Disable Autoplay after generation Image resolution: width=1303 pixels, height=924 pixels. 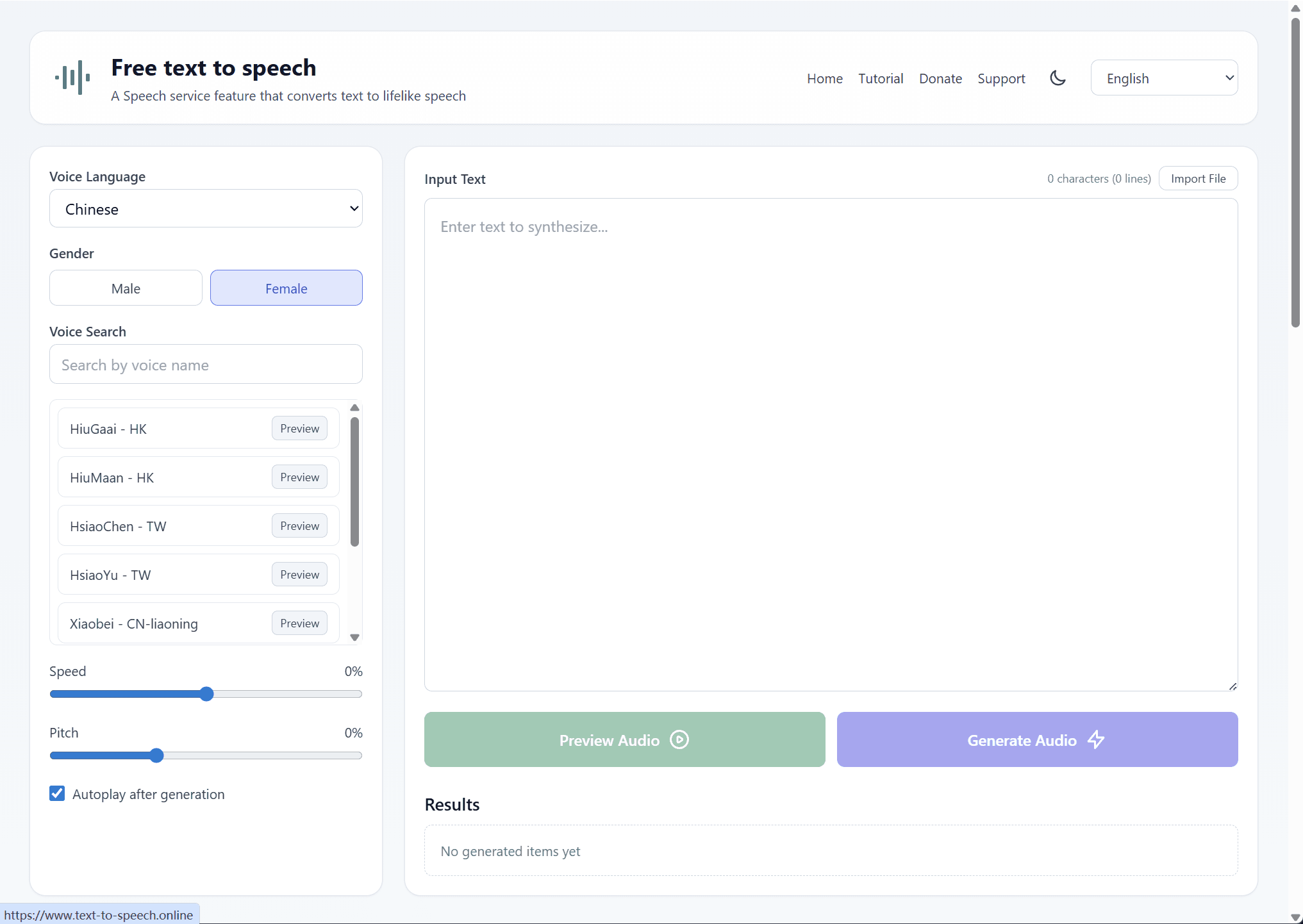(57, 793)
